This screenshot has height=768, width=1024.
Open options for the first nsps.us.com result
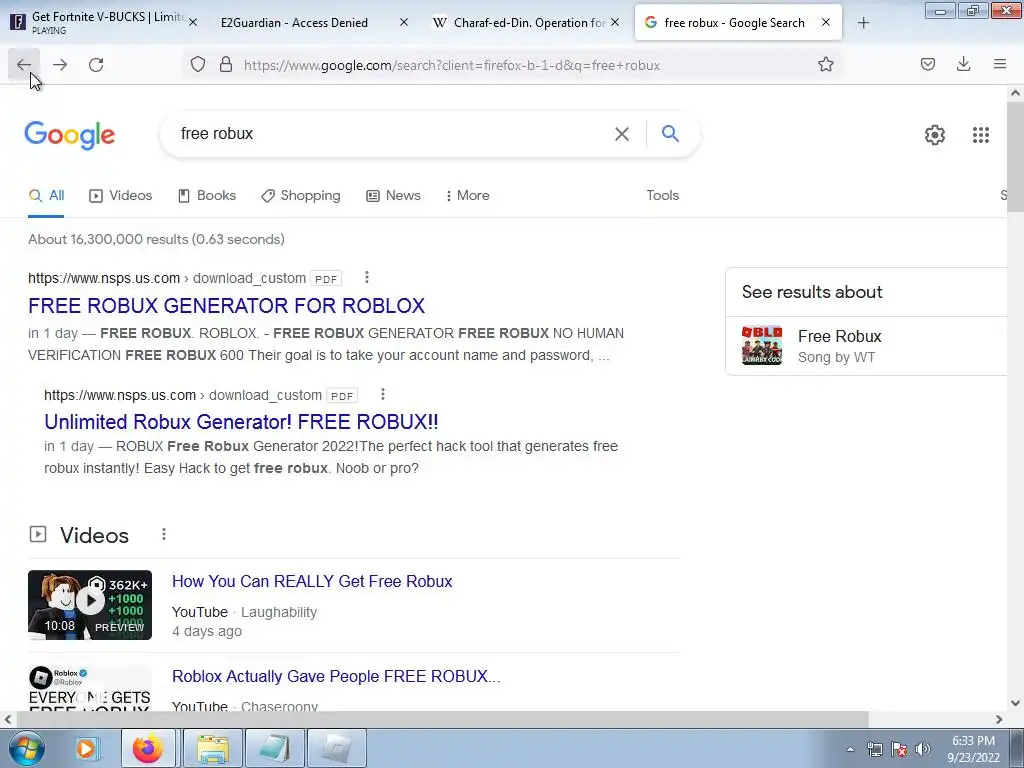click(367, 278)
